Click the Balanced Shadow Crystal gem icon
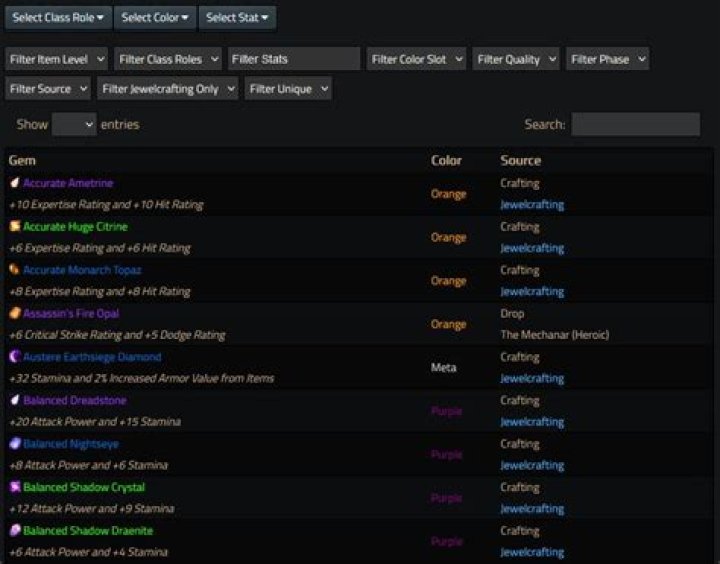The width and height of the screenshot is (720, 564). pyautogui.click(x=15, y=487)
